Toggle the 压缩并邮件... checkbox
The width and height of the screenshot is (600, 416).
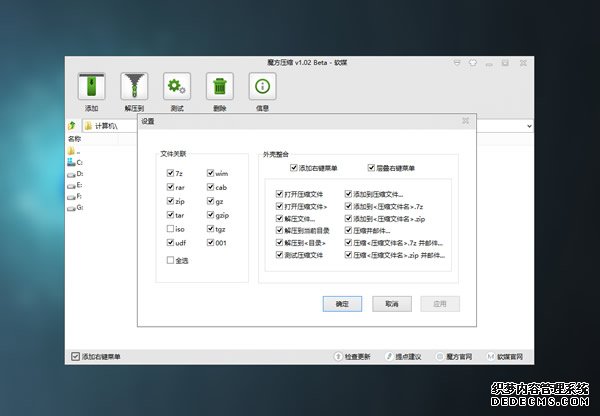348,230
